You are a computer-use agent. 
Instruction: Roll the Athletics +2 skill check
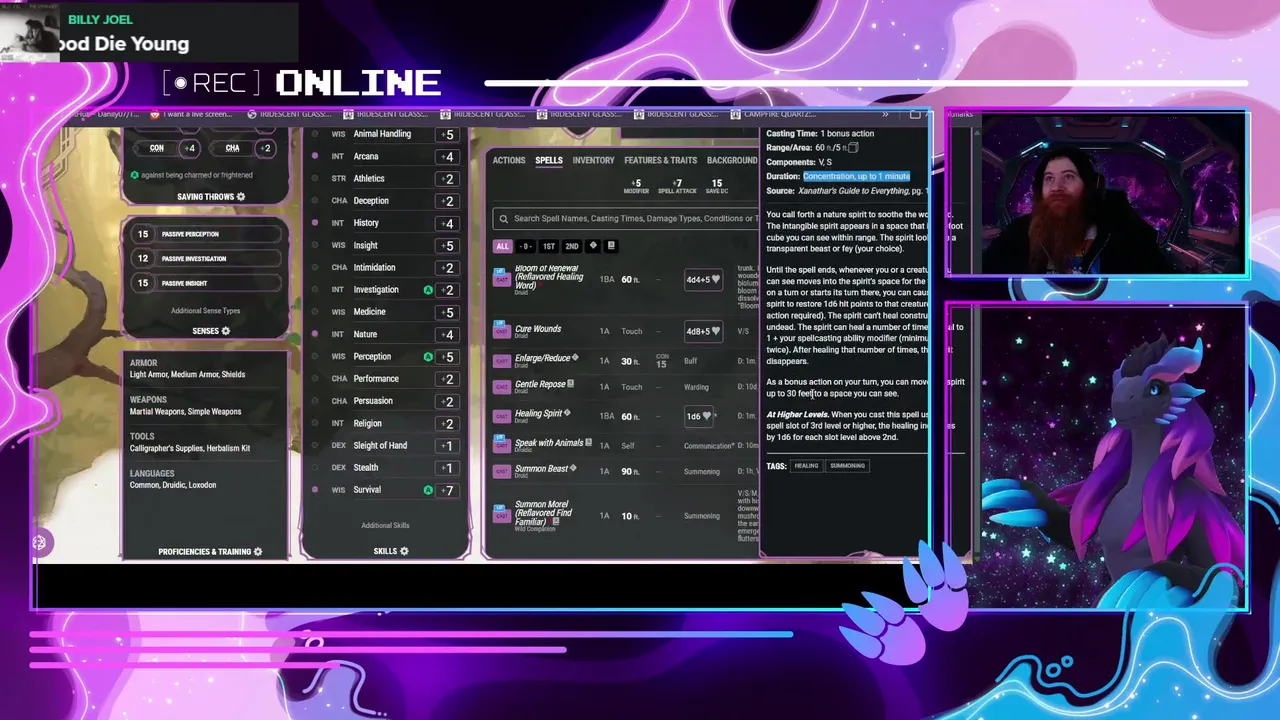(x=448, y=179)
